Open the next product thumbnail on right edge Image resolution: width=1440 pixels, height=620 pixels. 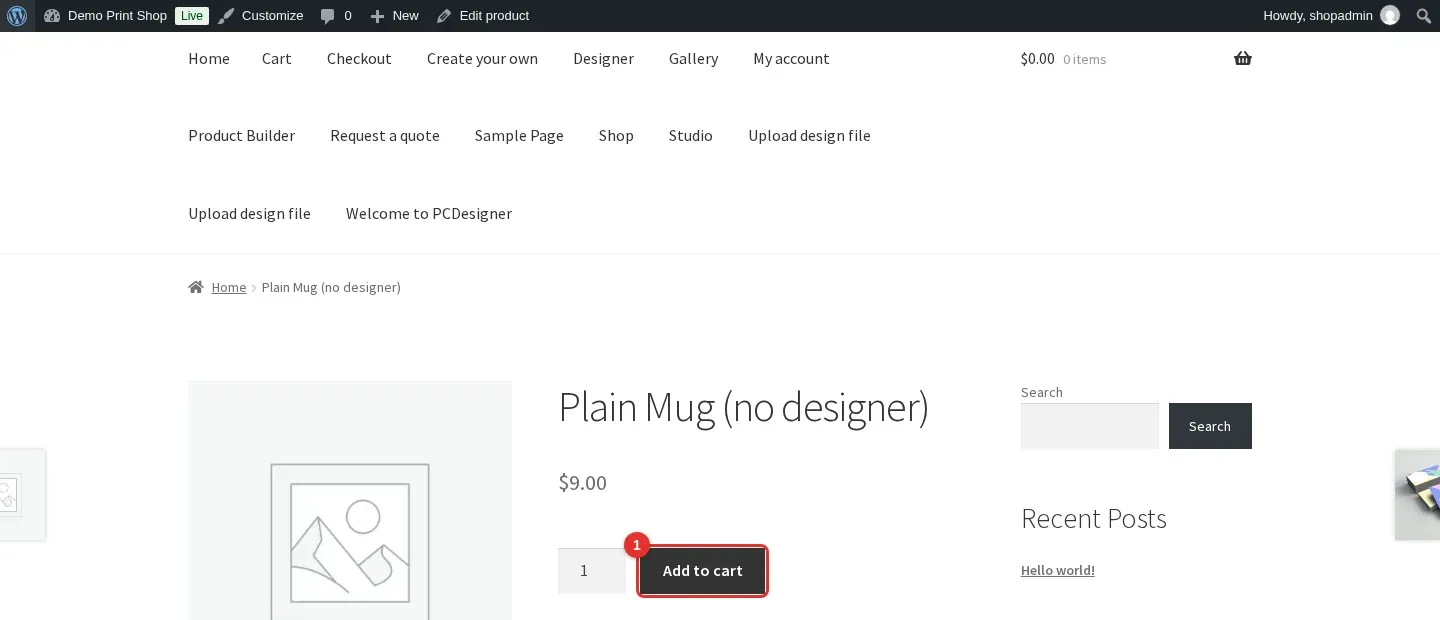1418,495
